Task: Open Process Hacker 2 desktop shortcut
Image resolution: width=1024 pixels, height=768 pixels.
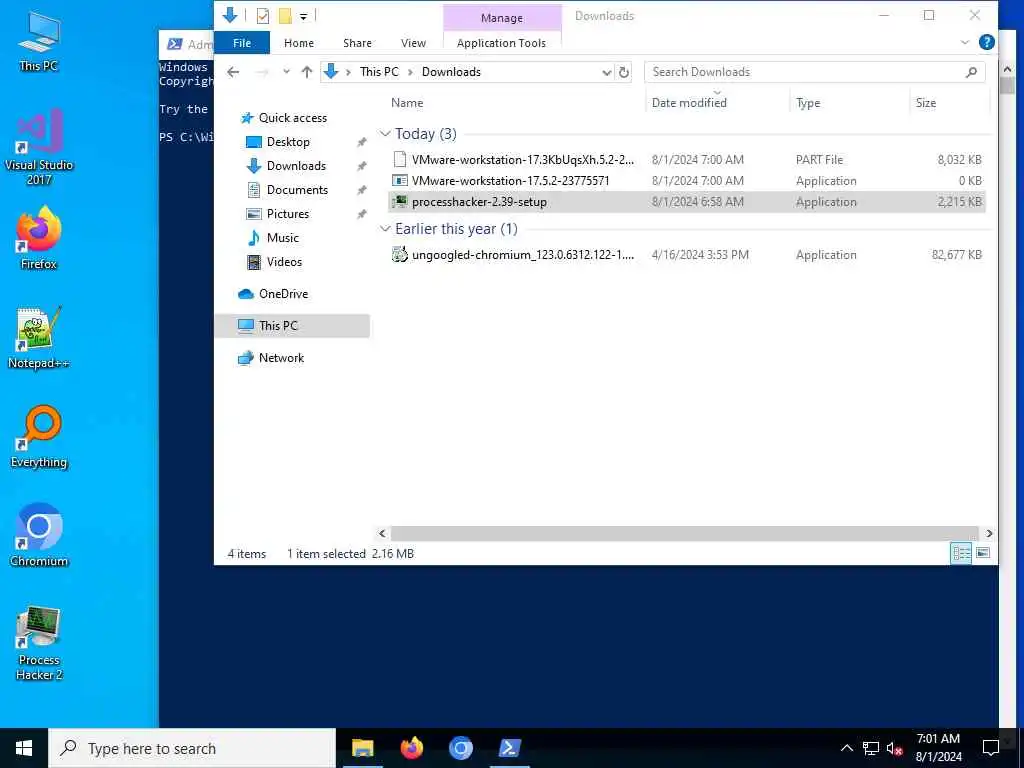Action: click(x=39, y=643)
